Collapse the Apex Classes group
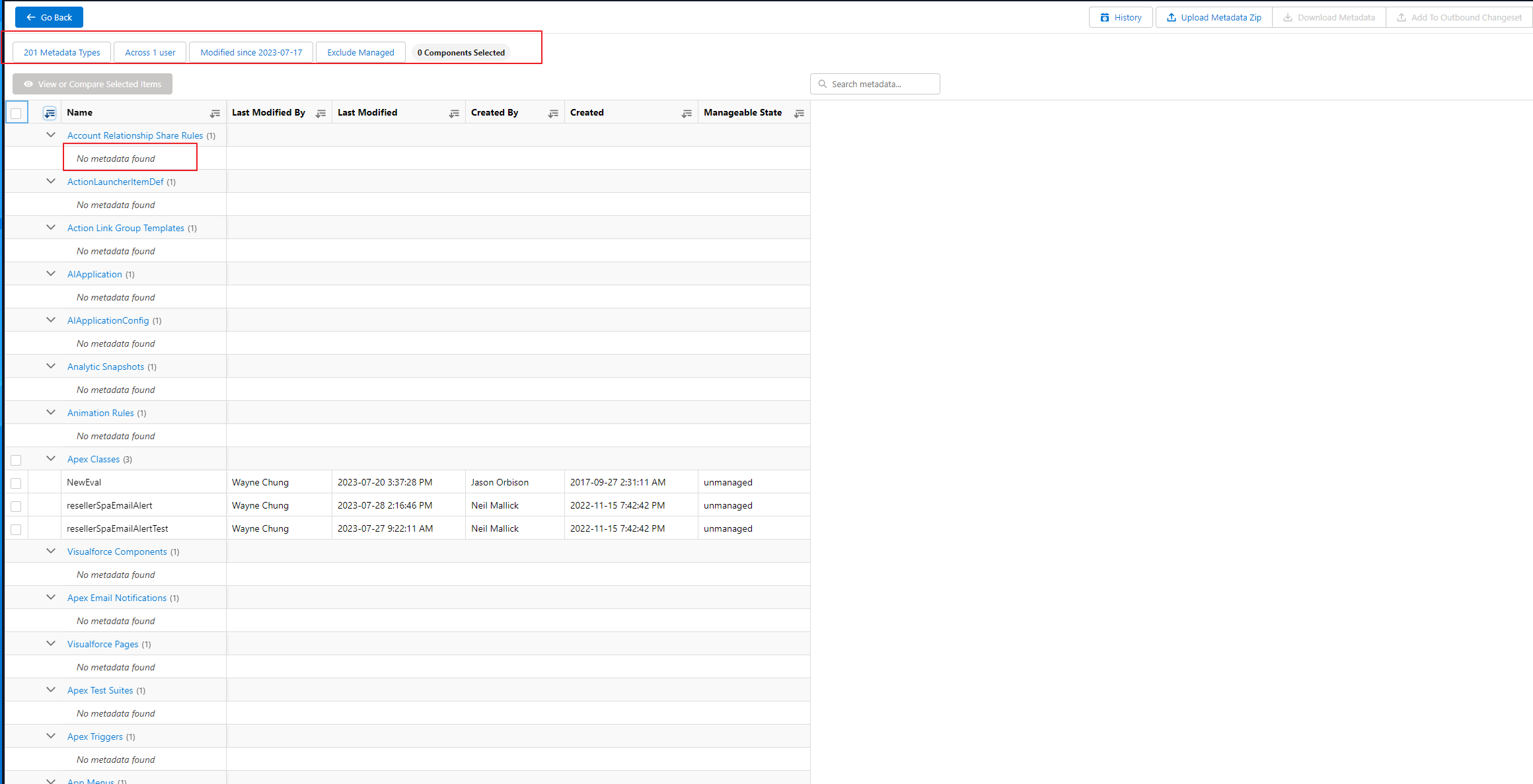Image resolution: width=1533 pixels, height=784 pixels. coord(51,458)
